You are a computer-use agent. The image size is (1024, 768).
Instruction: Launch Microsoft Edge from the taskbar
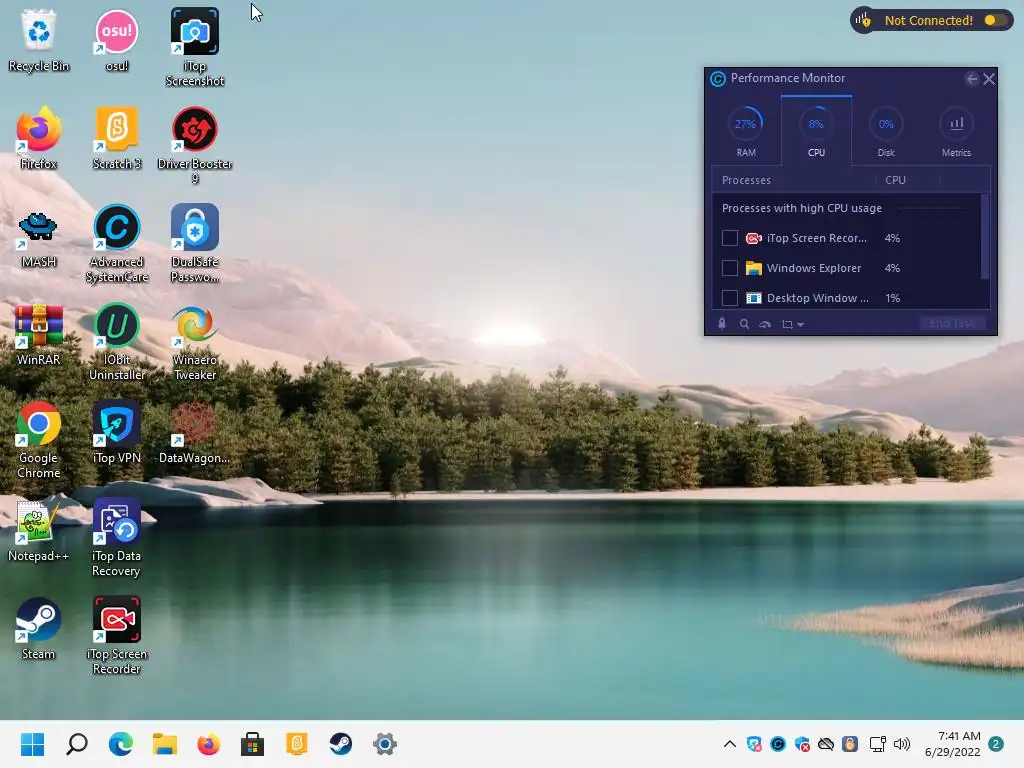coord(121,744)
